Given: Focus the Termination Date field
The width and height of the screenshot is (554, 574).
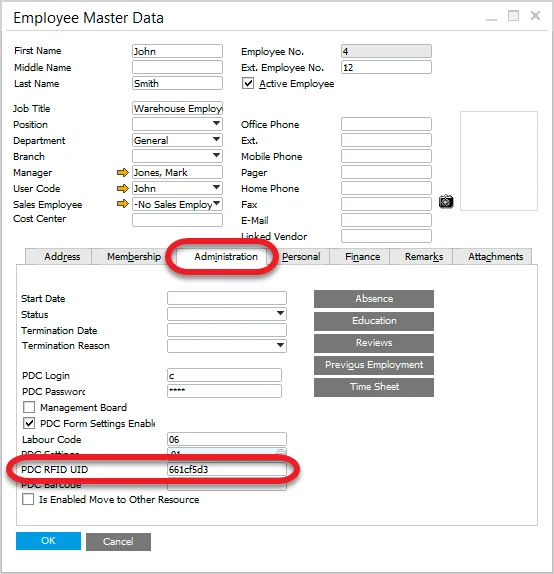Looking at the screenshot, I should point(227,330).
